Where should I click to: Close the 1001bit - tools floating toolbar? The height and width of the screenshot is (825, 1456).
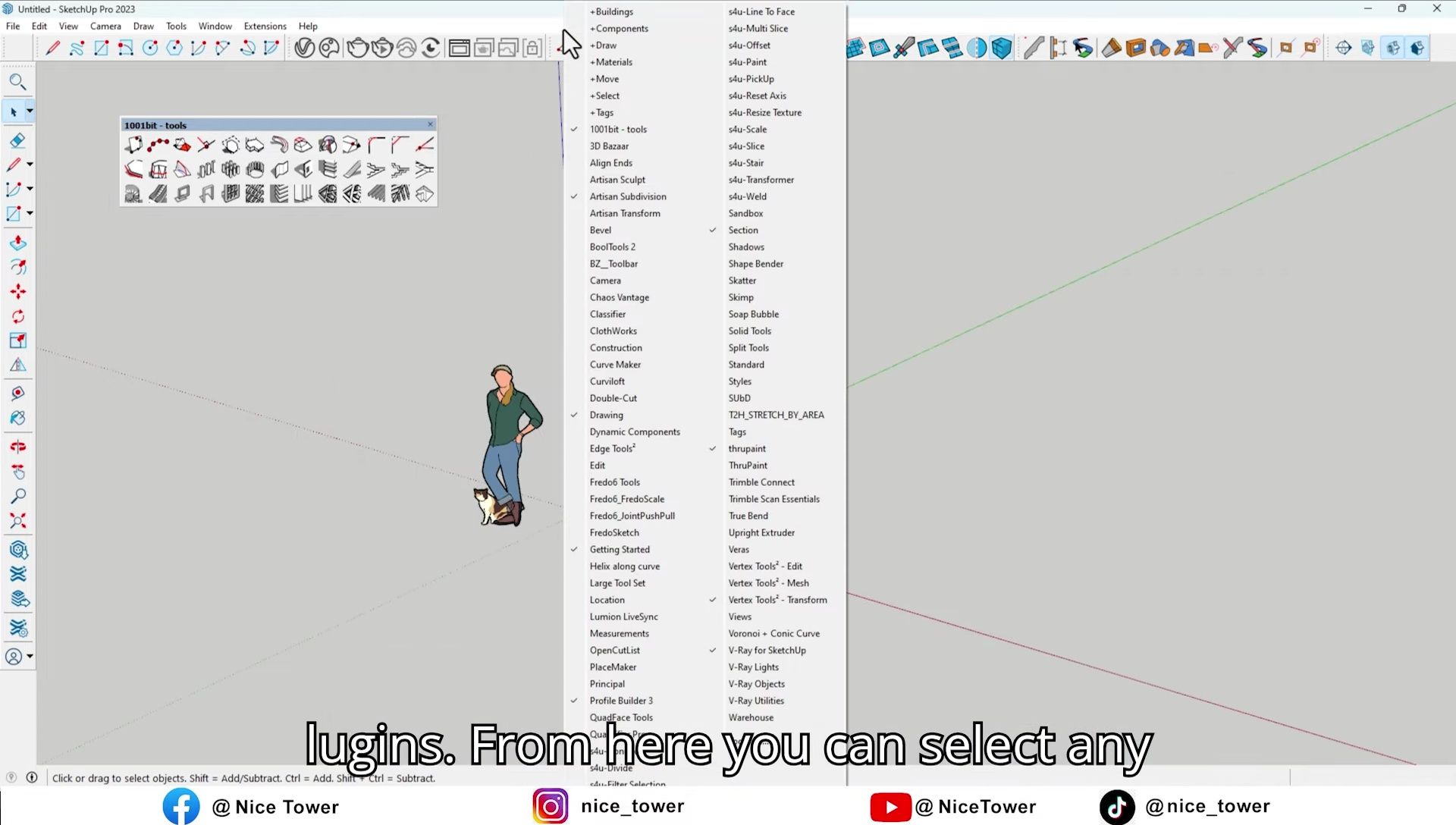430,124
